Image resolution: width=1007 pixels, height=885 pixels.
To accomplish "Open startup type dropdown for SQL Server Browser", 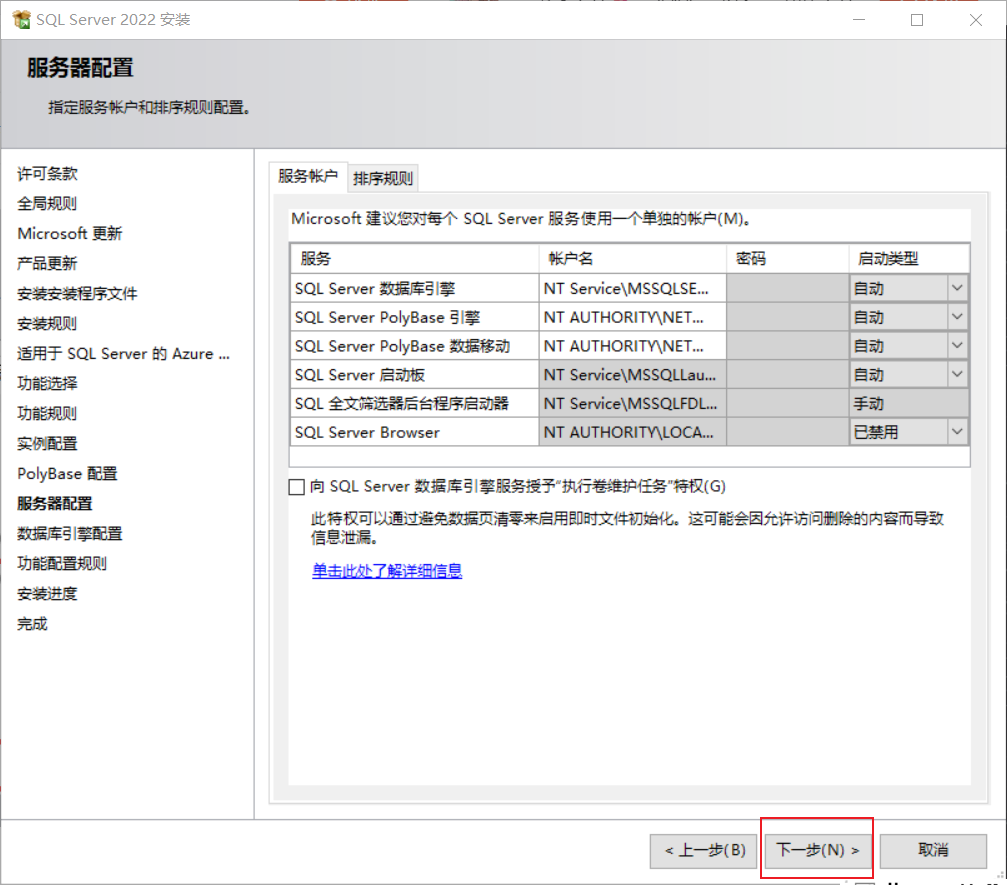I will tap(957, 432).
